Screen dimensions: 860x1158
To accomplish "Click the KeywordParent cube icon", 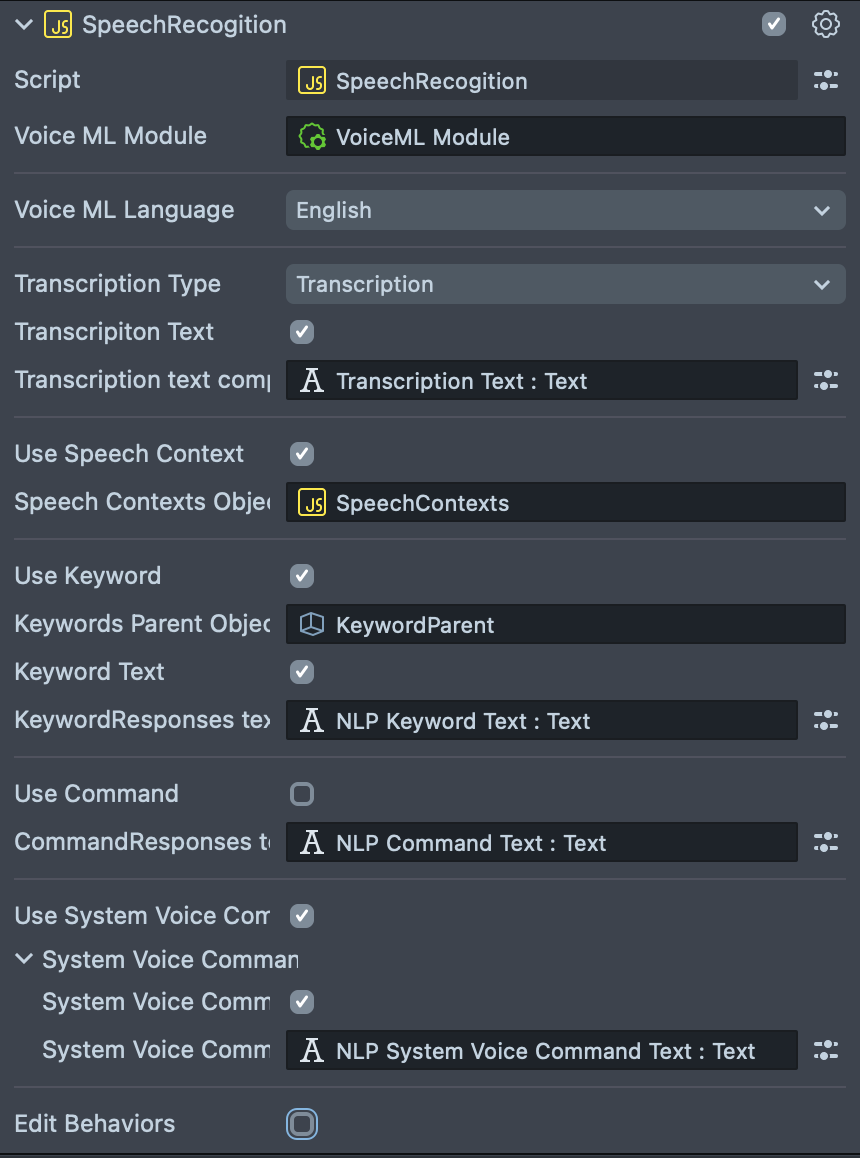I will [x=312, y=625].
